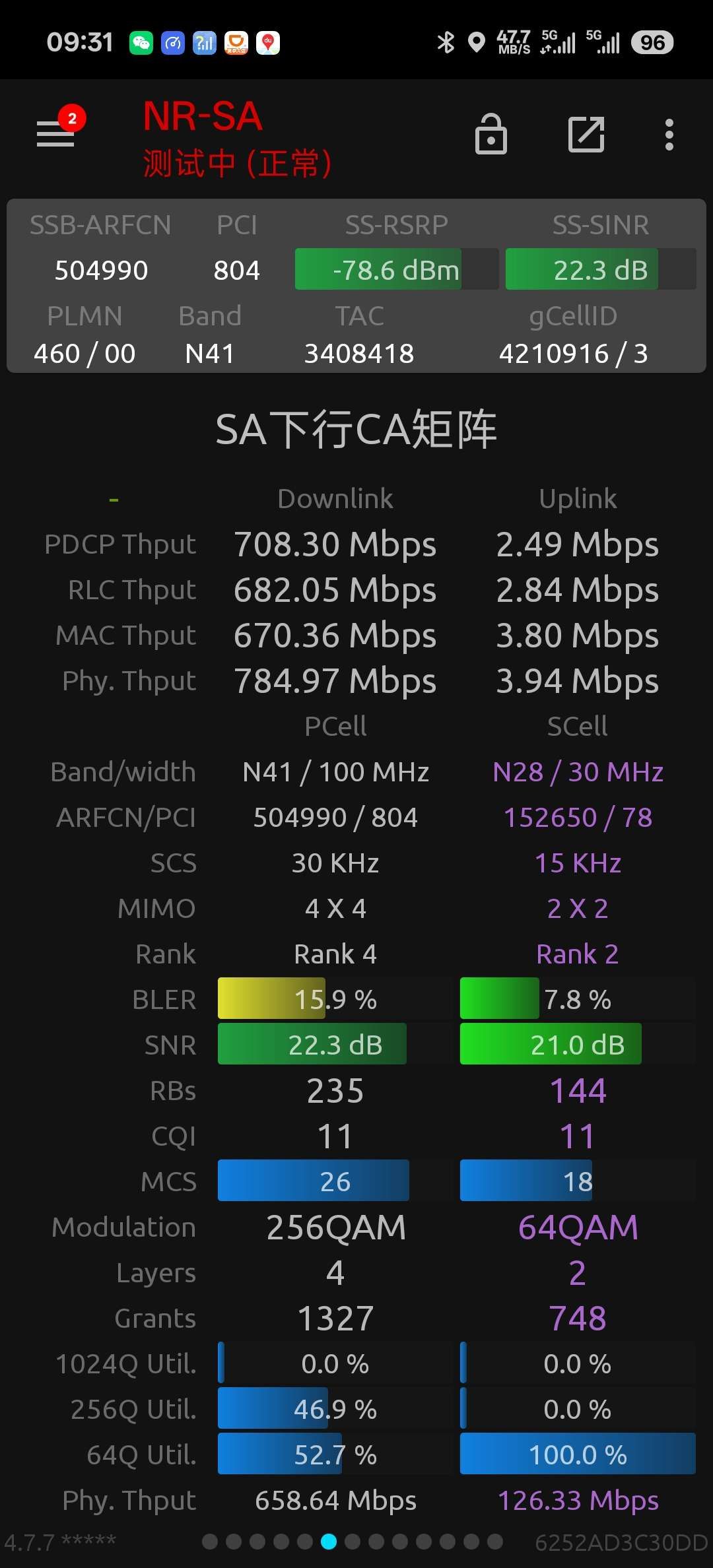This screenshot has width=713, height=1568.
Task: Select the highlighted sixth page indicator dot
Action: [x=329, y=1542]
